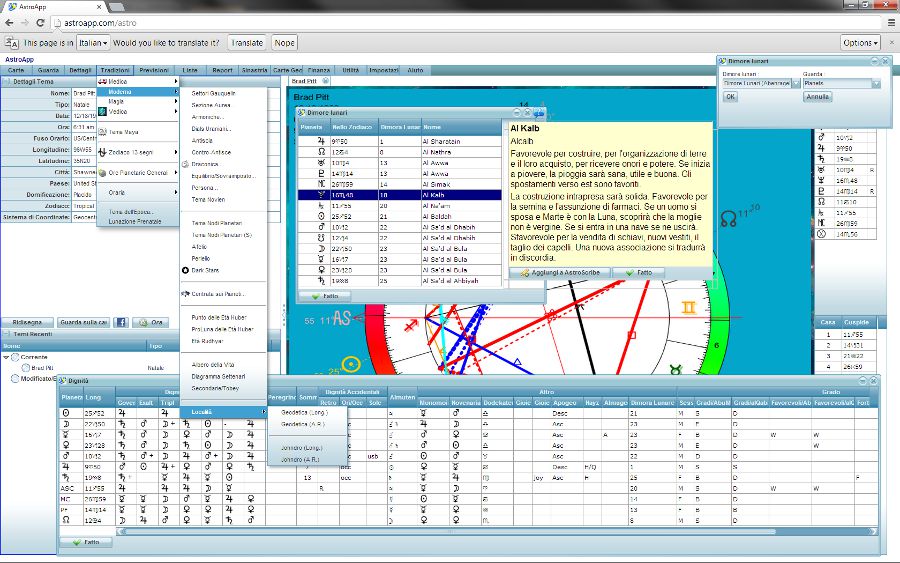Click the Dark Stars icon in menu
Viewport: 900px width, 563px height.
pyautogui.click(x=185, y=270)
